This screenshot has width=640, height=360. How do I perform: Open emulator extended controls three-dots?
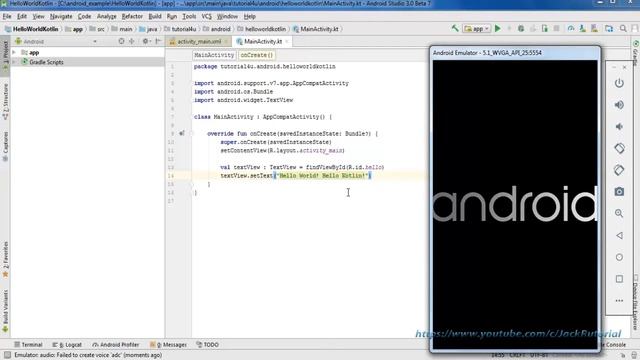(x=619, y=300)
